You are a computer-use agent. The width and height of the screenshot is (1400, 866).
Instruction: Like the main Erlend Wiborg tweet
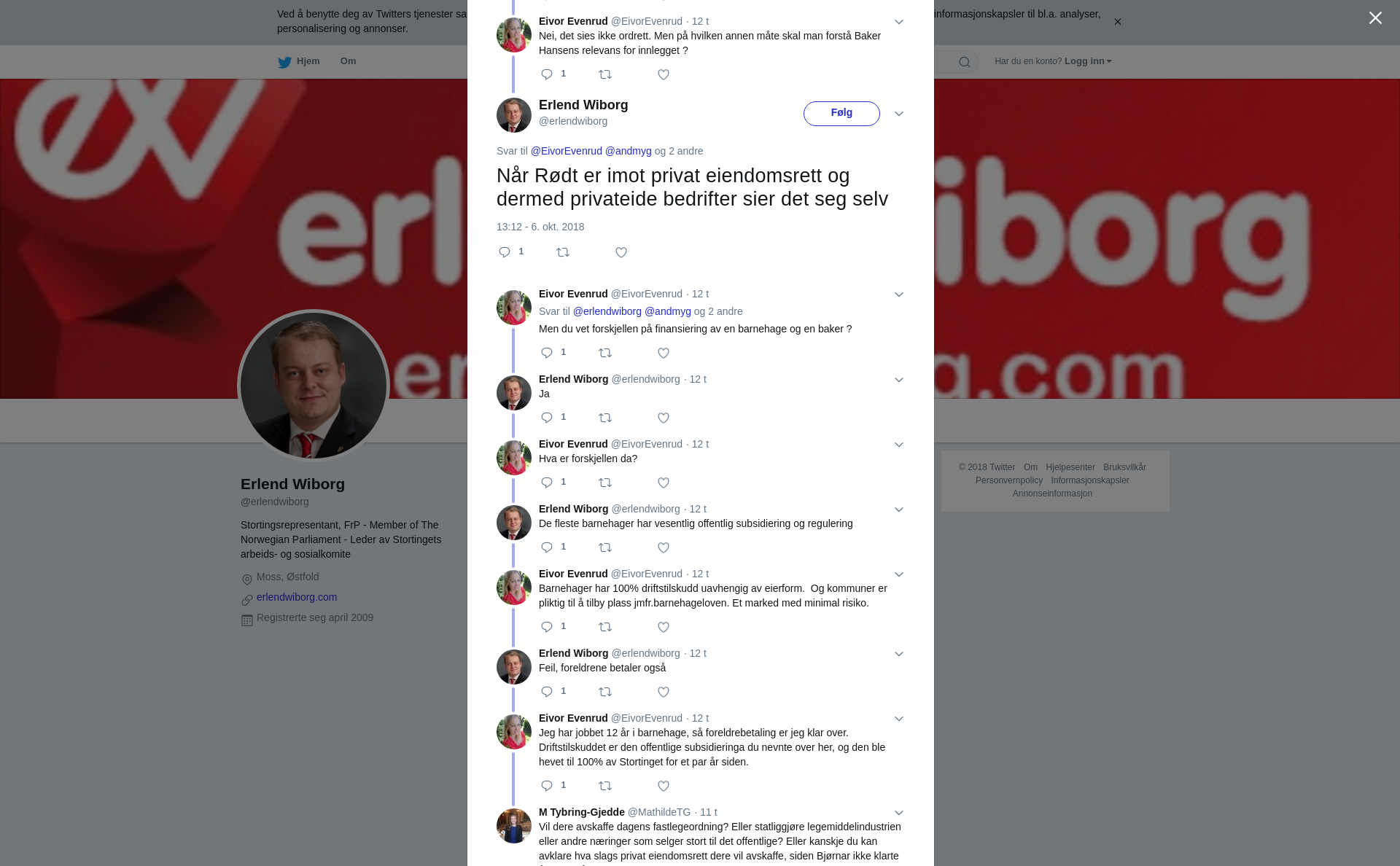pyautogui.click(x=621, y=252)
